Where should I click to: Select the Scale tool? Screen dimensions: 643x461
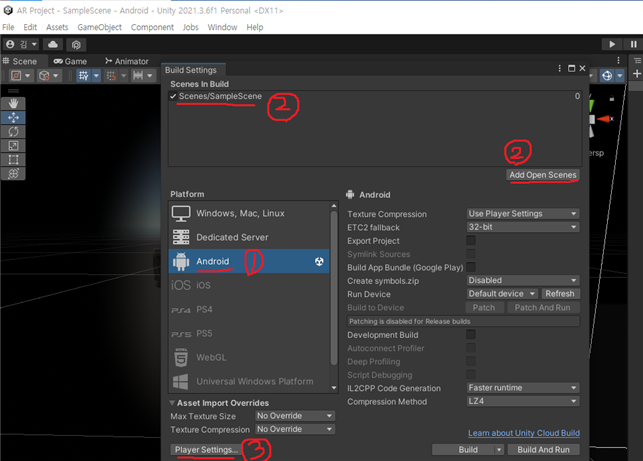point(13,146)
